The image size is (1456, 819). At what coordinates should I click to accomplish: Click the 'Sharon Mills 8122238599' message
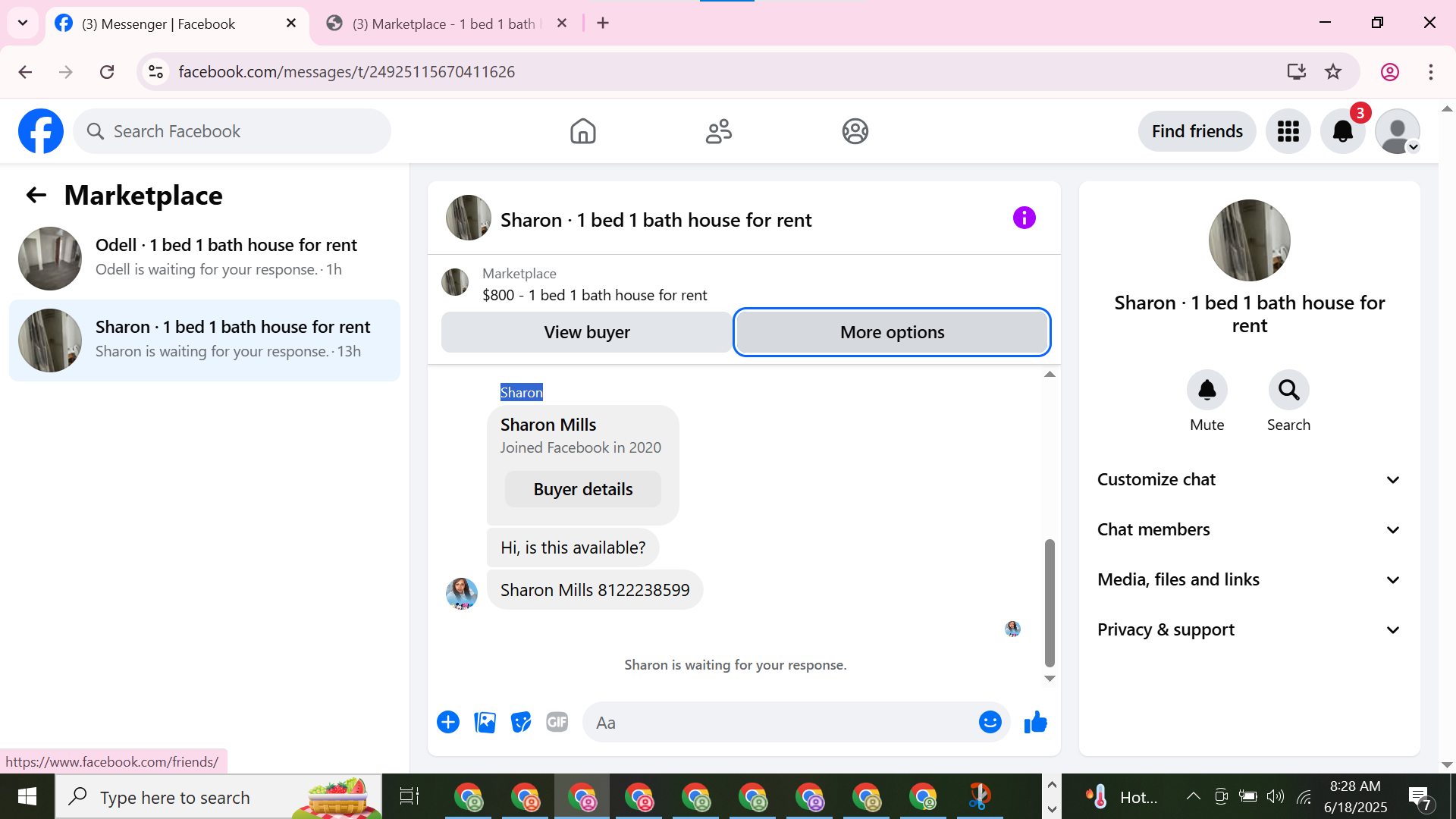pos(595,590)
